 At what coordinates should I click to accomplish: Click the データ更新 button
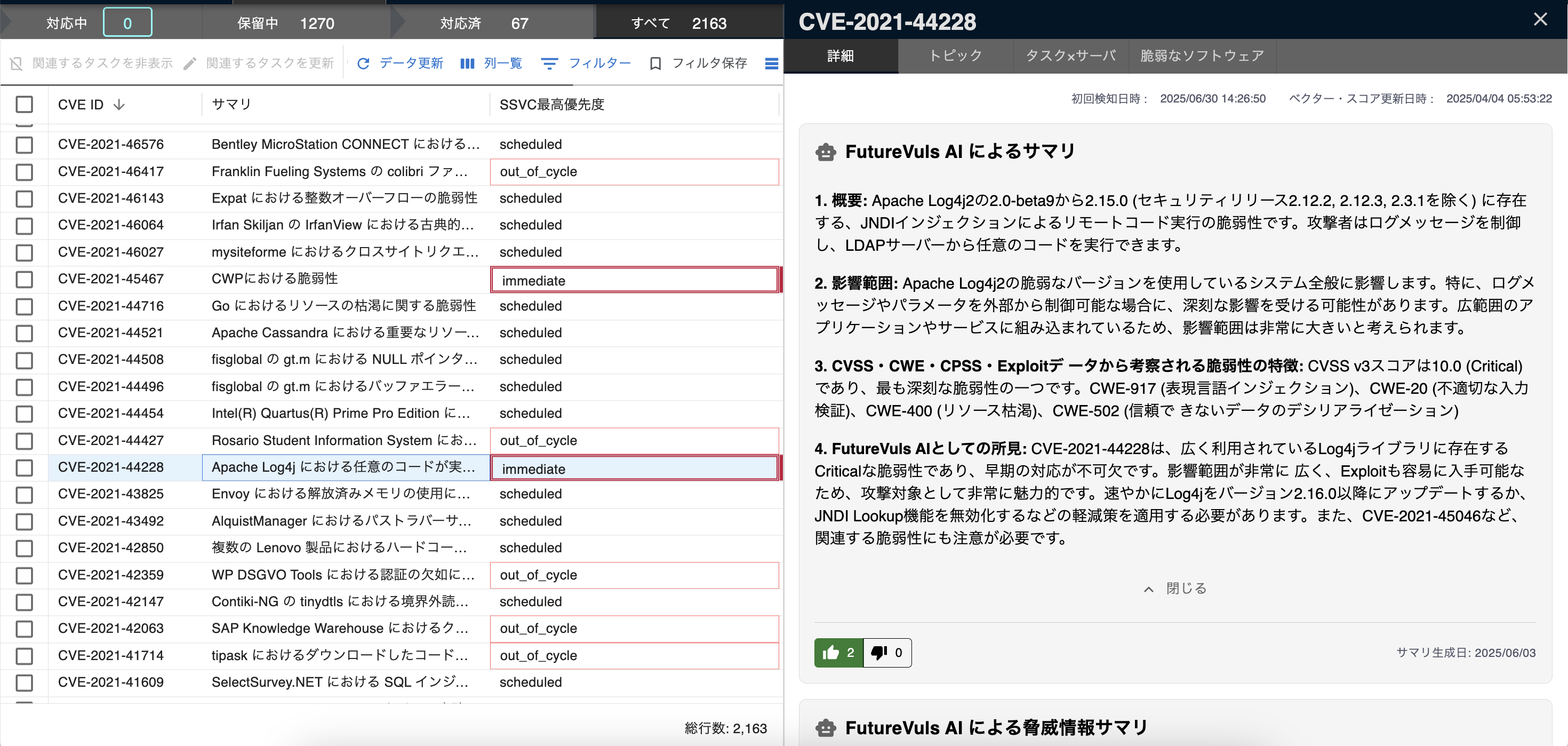[400, 64]
